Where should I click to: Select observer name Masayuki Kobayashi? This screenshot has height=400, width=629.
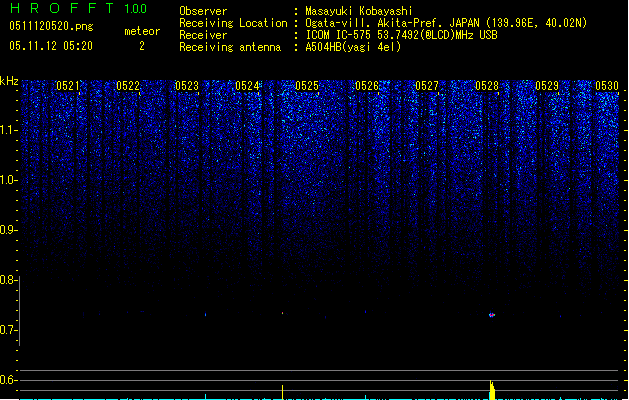point(359,11)
